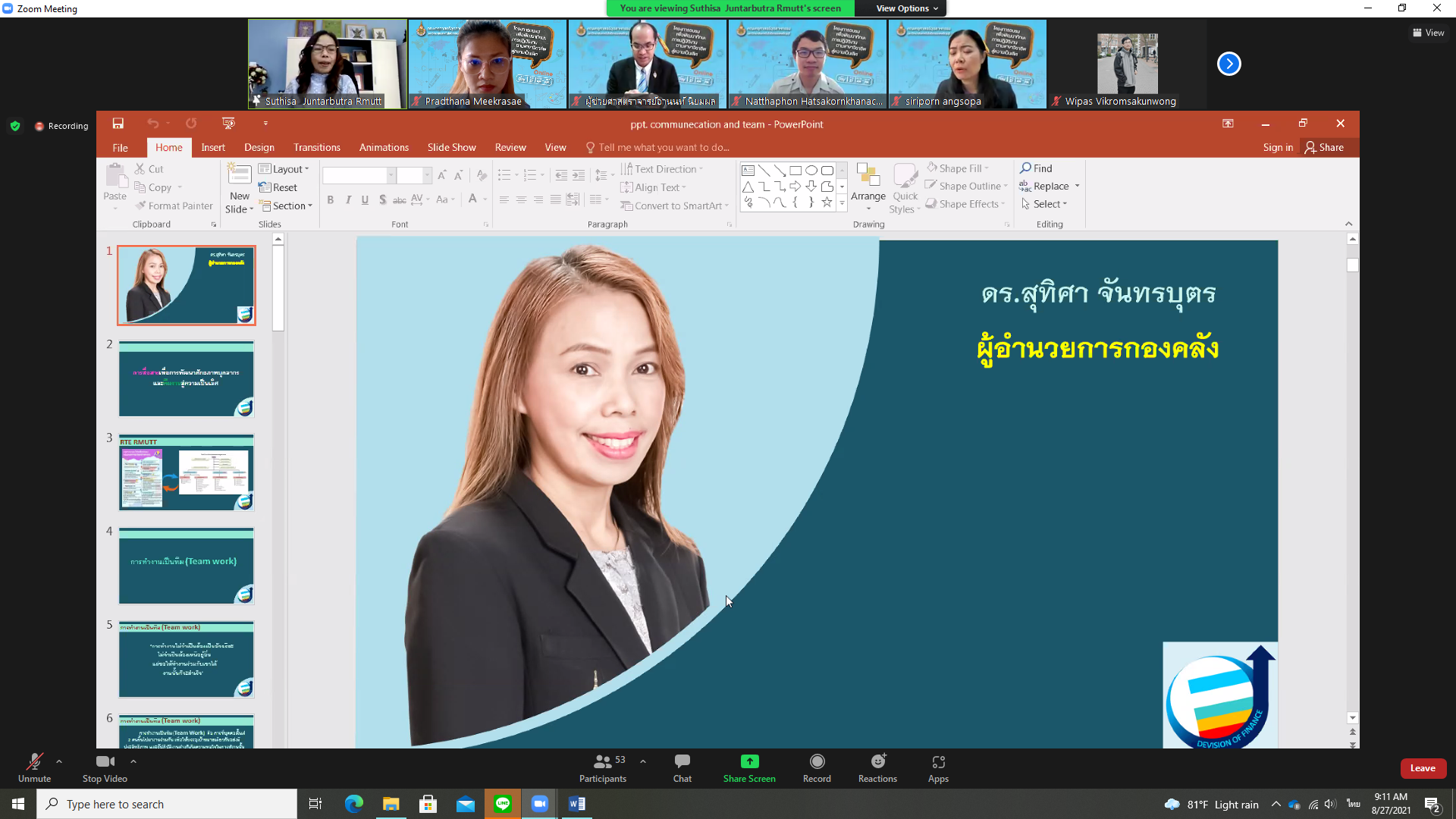The height and width of the screenshot is (819, 1456).
Task: Toggle justify text alignment
Action: coord(556,199)
